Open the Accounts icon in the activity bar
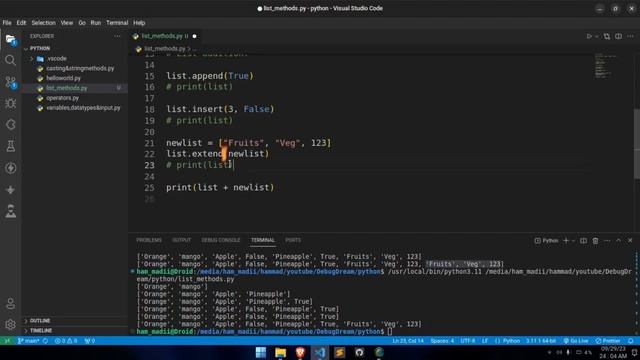 11,304
